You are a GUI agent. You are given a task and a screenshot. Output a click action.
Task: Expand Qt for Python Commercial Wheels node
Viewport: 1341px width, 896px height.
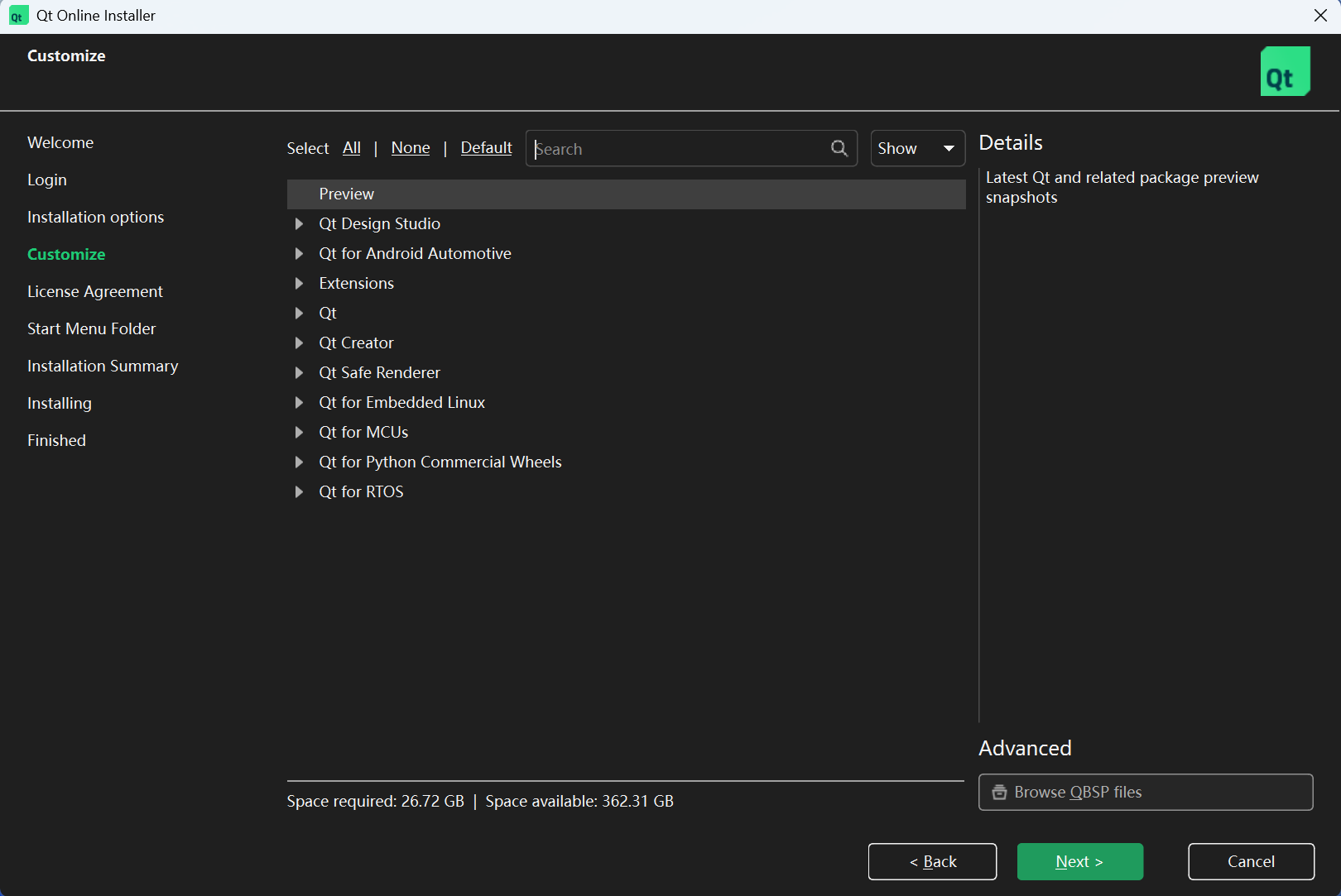click(x=299, y=462)
